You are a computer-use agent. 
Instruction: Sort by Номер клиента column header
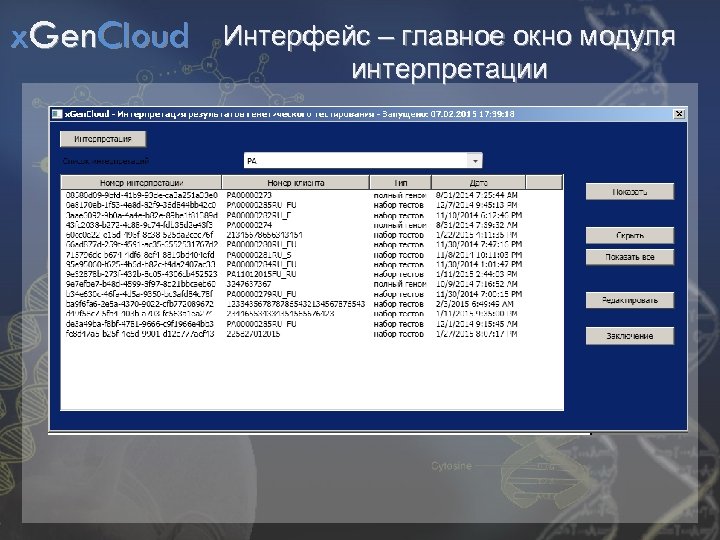click(296, 182)
